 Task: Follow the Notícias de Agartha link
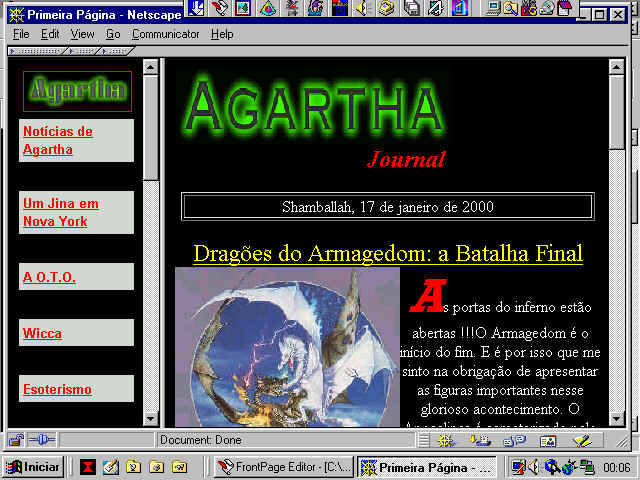coord(58,140)
